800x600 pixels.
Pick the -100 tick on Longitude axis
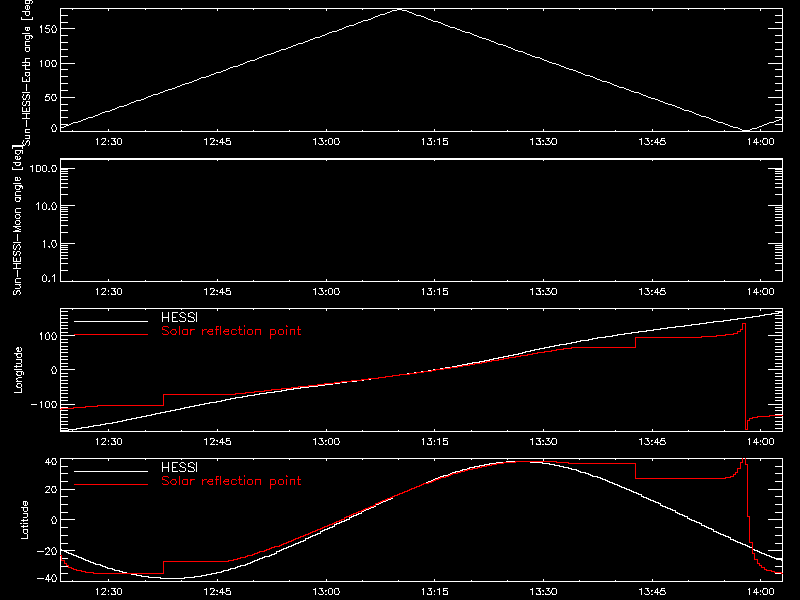click(44, 405)
